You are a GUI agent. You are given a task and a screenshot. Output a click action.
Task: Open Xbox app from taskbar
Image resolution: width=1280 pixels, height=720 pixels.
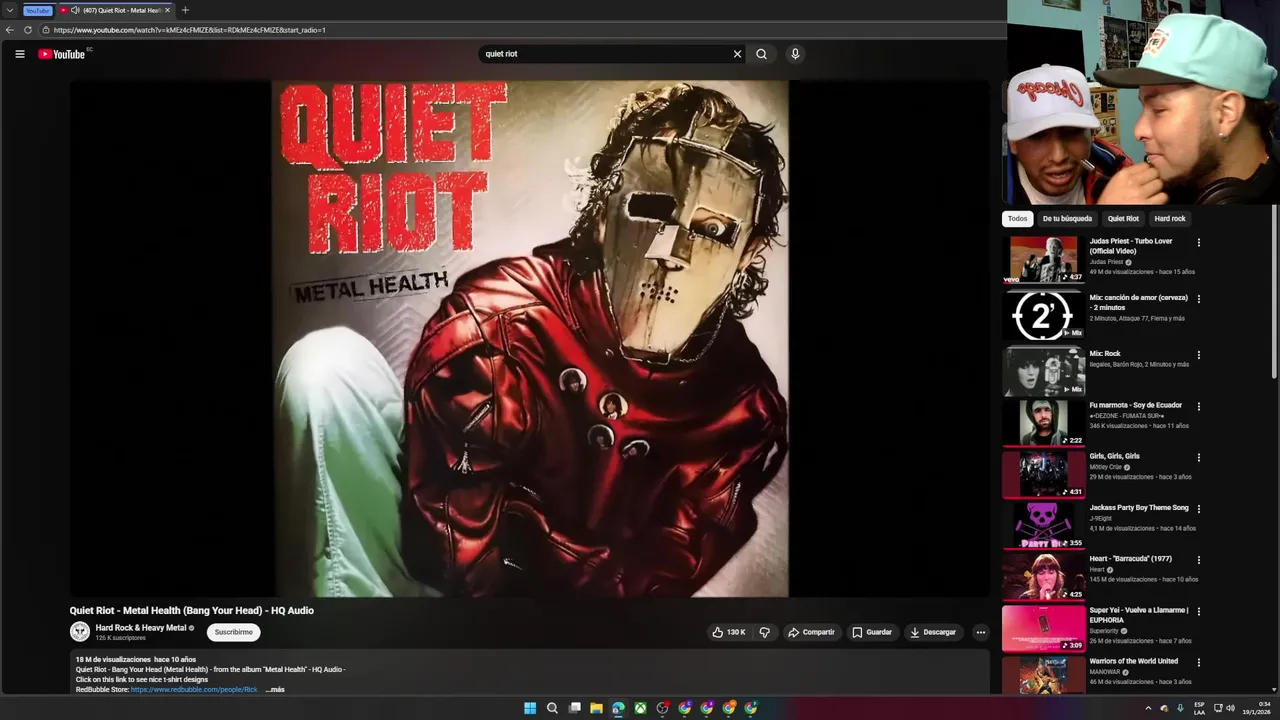point(640,708)
